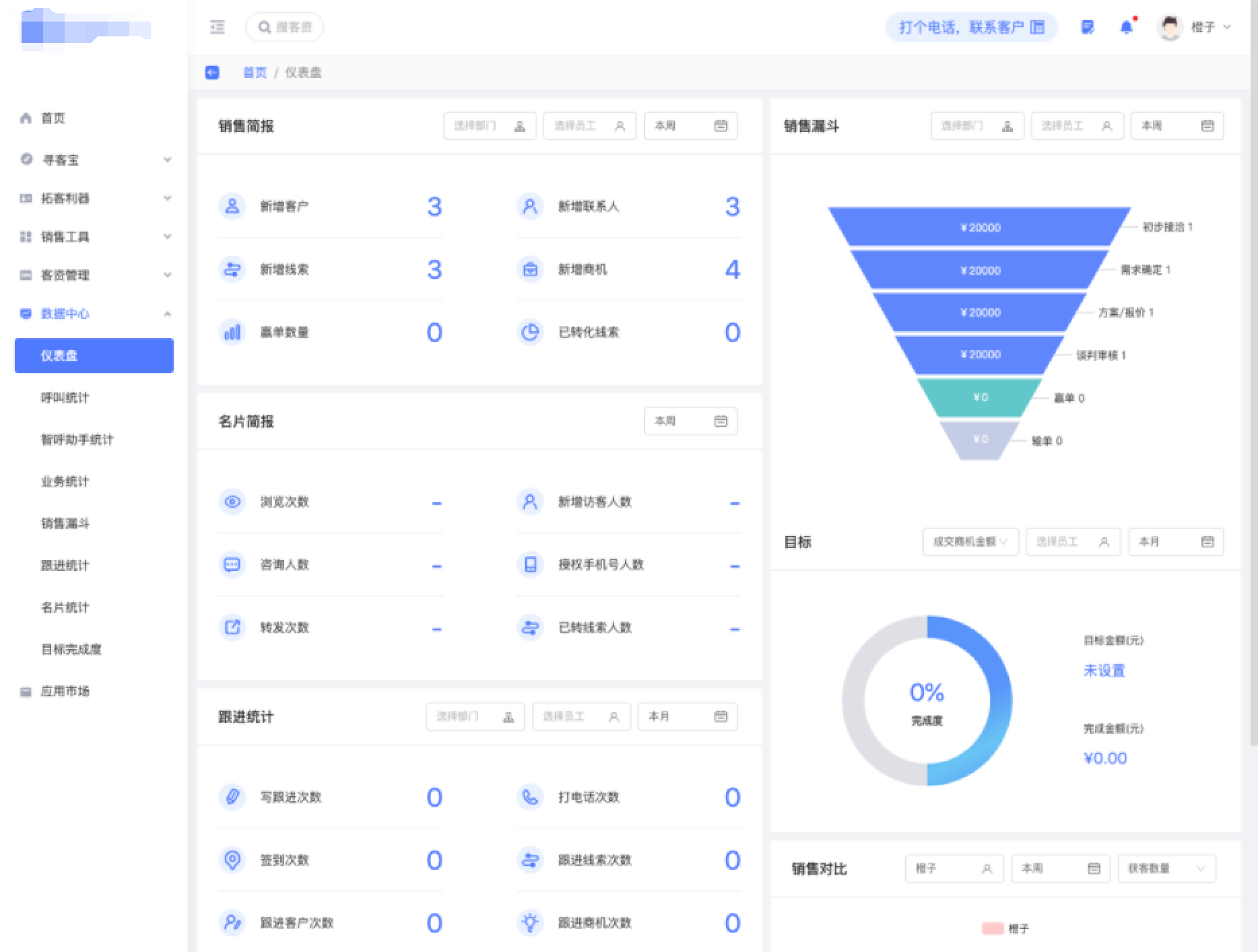
Task: Open employee selector in 销售漏斗
Action: (1077, 126)
